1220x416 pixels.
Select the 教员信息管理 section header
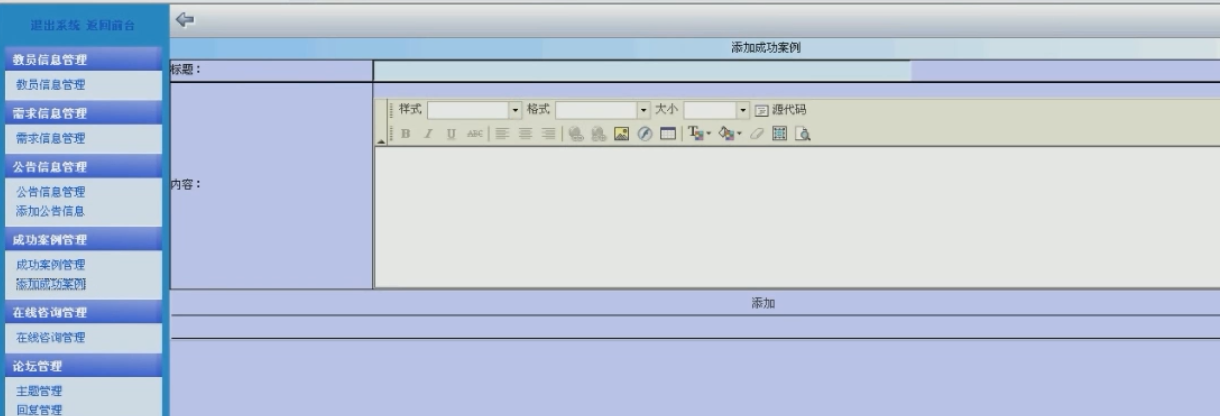[x=82, y=60]
